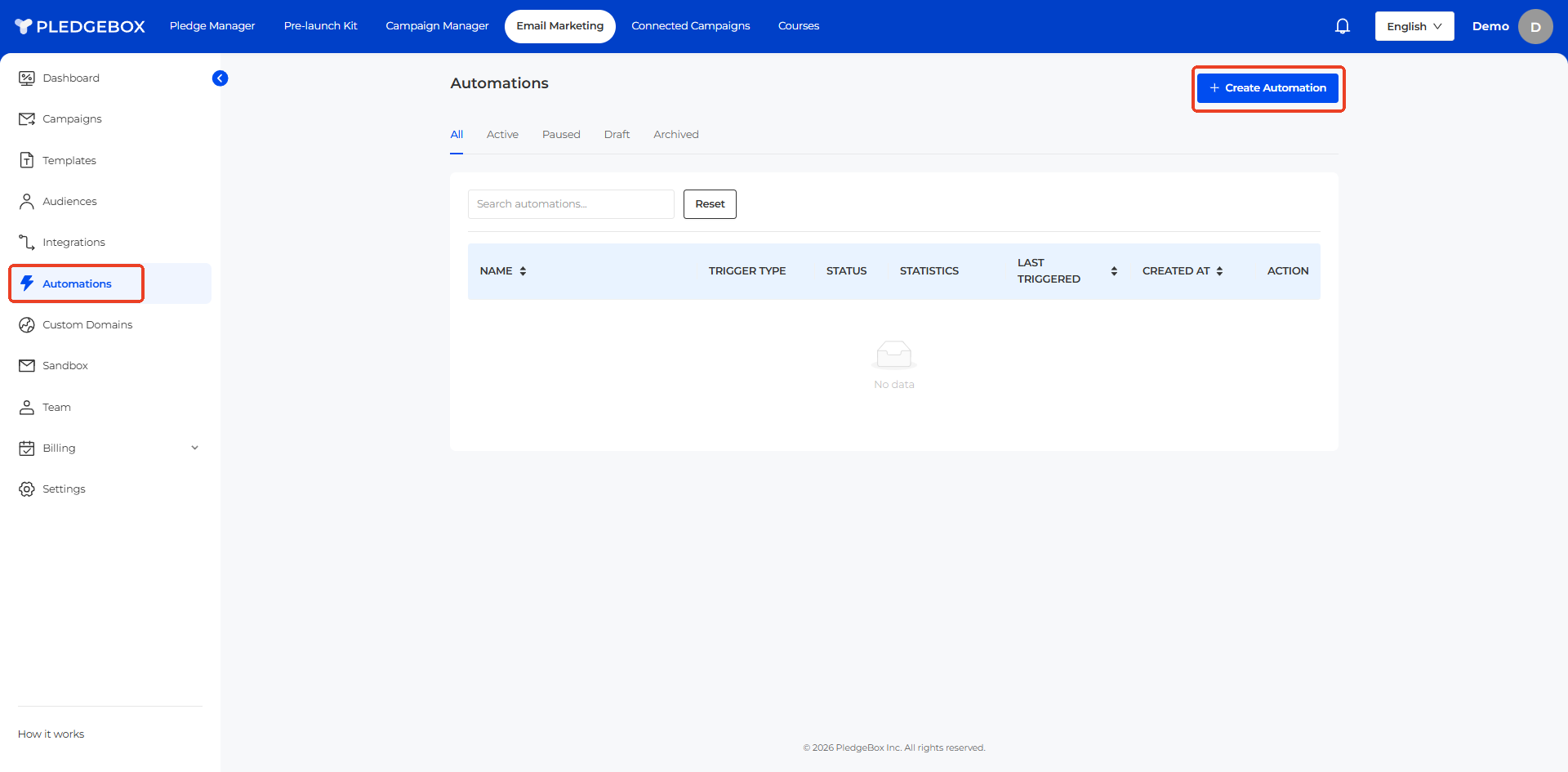The width and height of the screenshot is (1568, 772).
Task: Select the Templates document icon
Action: point(27,160)
